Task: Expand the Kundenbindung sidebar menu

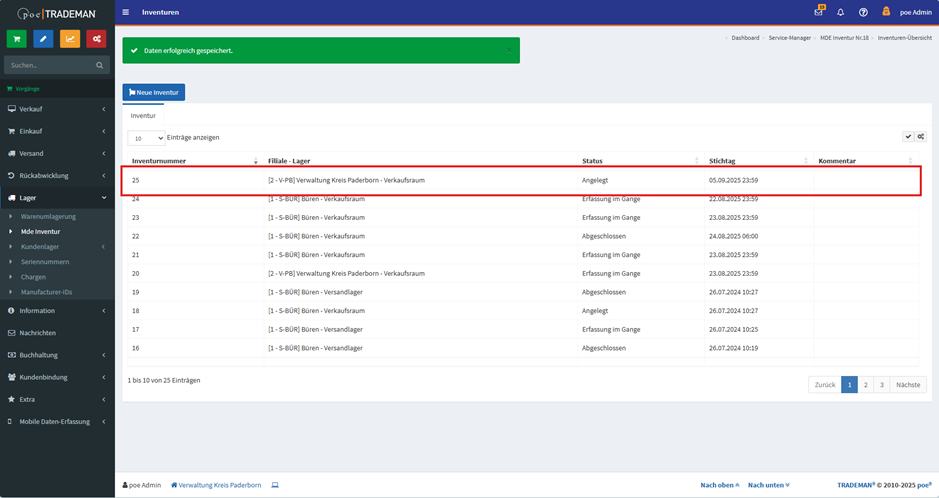Action: [57, 377]
